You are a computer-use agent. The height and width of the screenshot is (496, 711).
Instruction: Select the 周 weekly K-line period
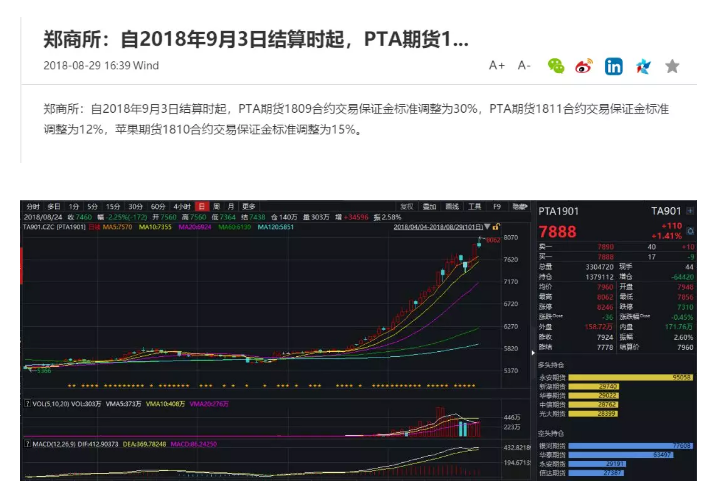216,206
